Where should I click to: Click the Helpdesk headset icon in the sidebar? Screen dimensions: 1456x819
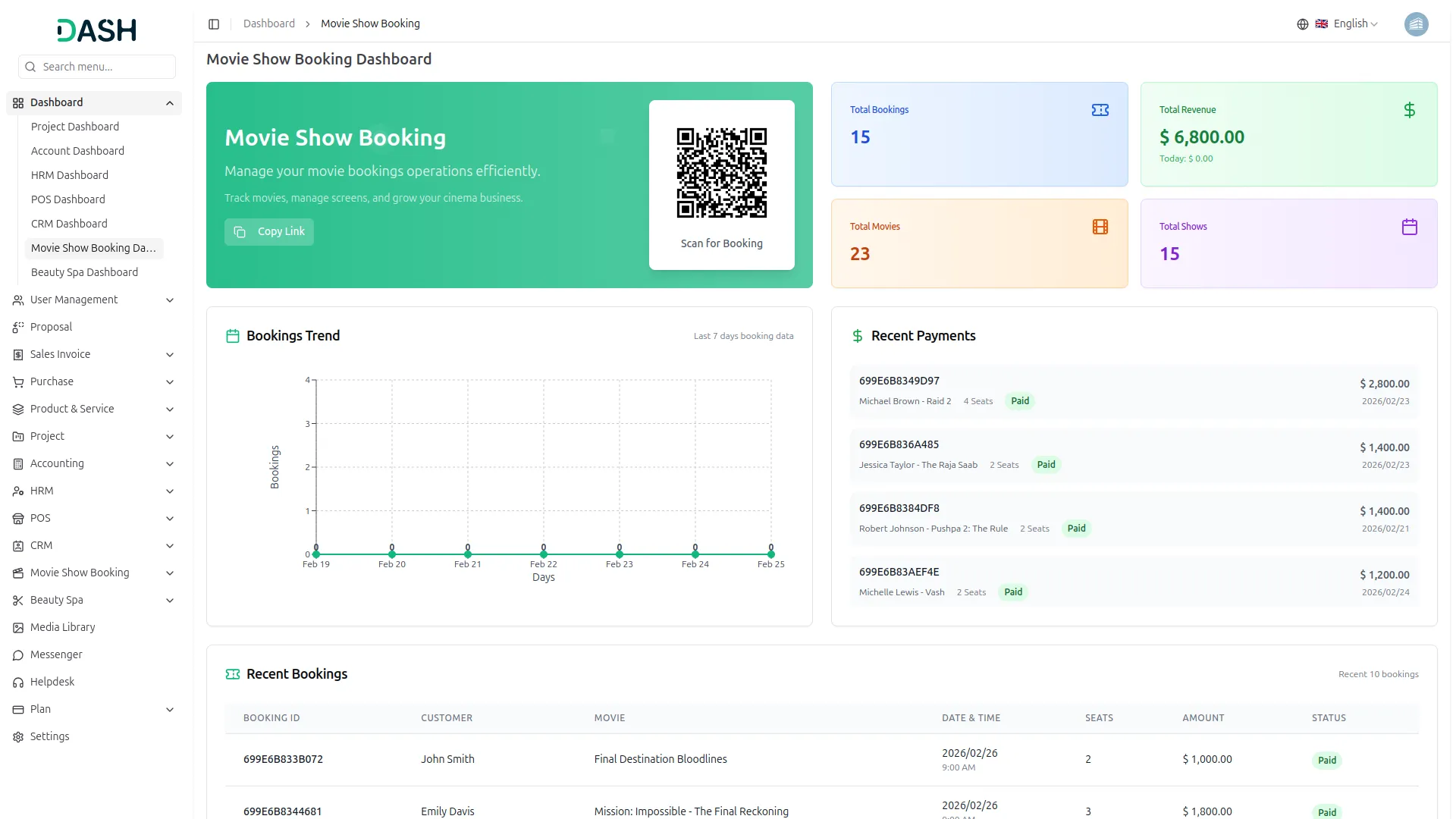click(x=17, y=682)
